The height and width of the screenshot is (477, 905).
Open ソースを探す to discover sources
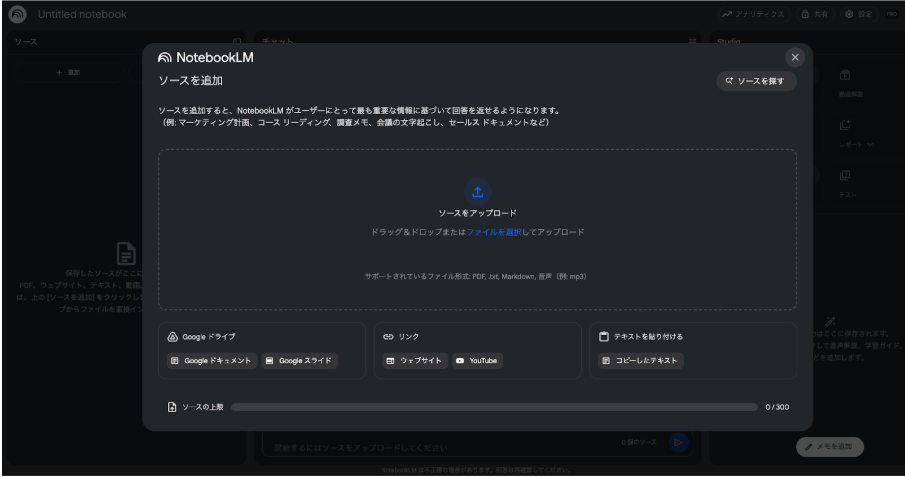click(756, 81)
